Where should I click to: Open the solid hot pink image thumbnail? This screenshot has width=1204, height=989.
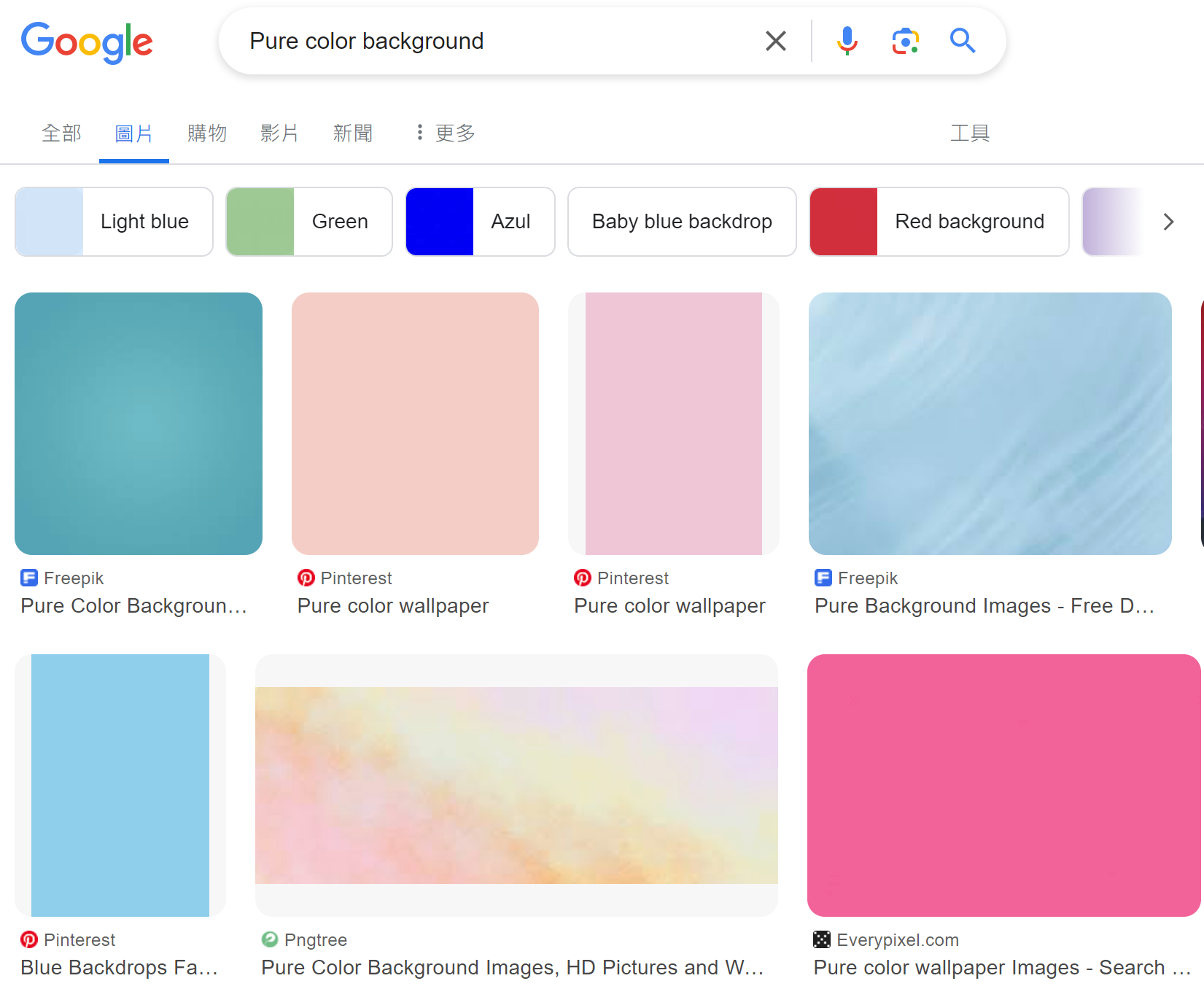point(1003,785)
